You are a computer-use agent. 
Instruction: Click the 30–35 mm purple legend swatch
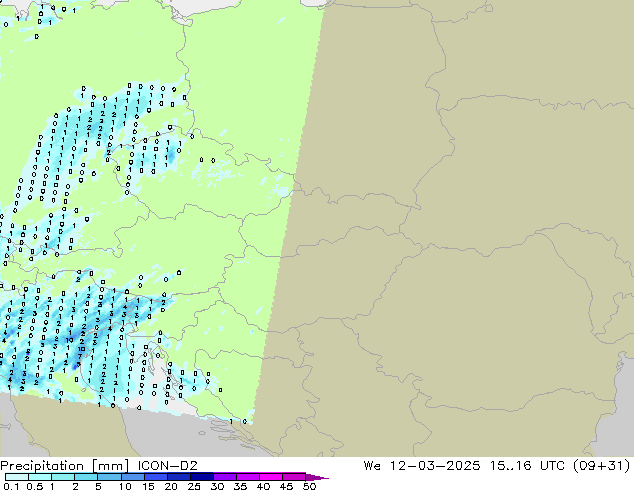[224, 477]
